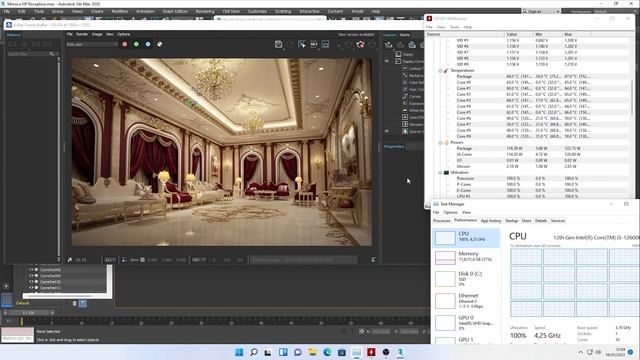Toggle Display Correction layer visibility eye
Image resolution: width=640 pixels, height=360 pixels.
point(387,61)
